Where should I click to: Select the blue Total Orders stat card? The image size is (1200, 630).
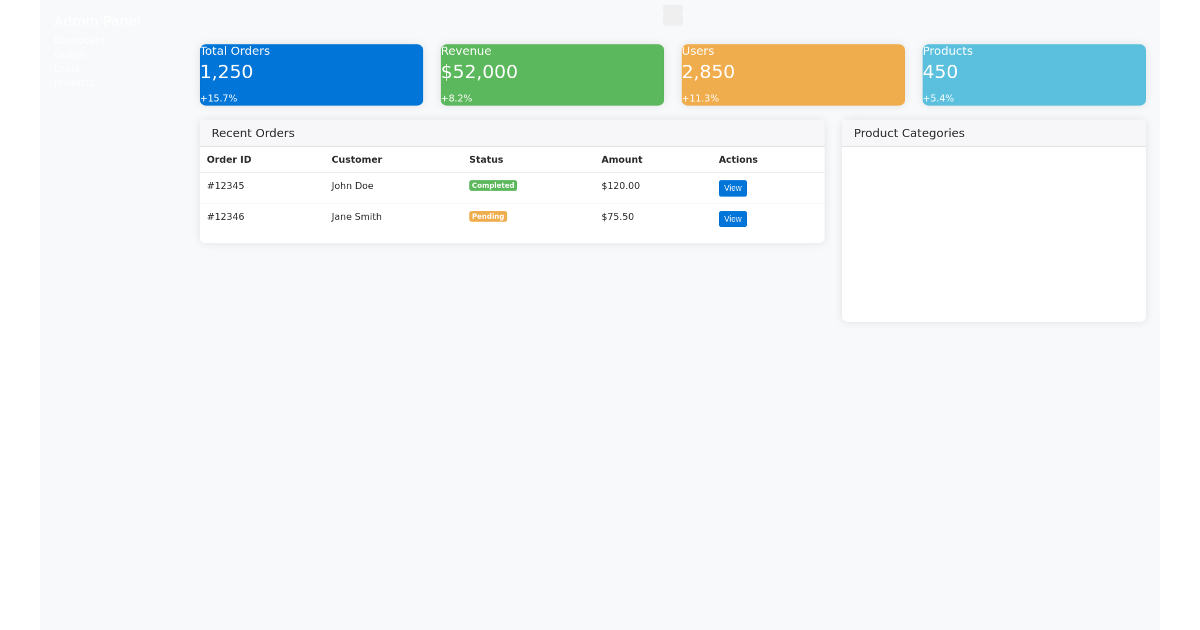pyautogui.click(x=311, y=74)
